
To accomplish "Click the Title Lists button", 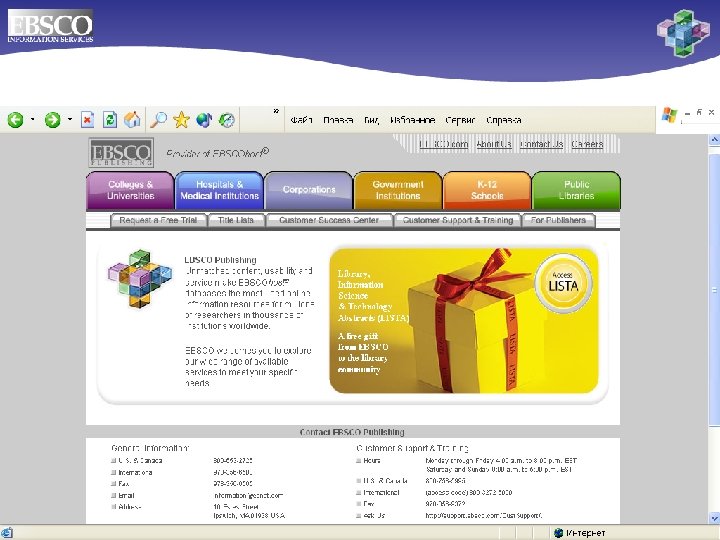I will [236, 220].
